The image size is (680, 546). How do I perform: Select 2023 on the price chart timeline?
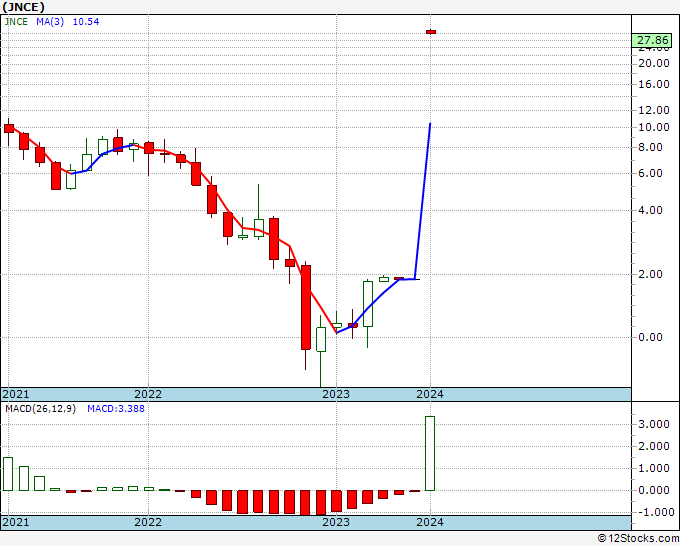coord(336,394)
